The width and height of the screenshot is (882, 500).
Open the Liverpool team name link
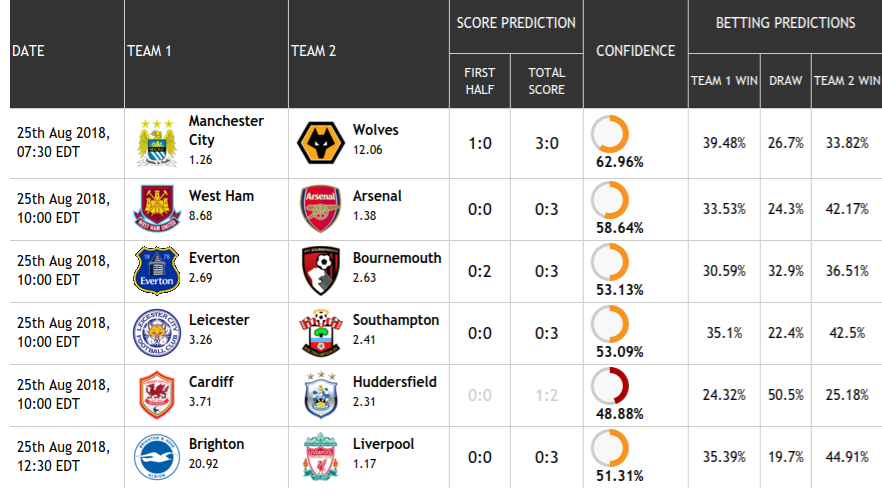pos(384,444)
